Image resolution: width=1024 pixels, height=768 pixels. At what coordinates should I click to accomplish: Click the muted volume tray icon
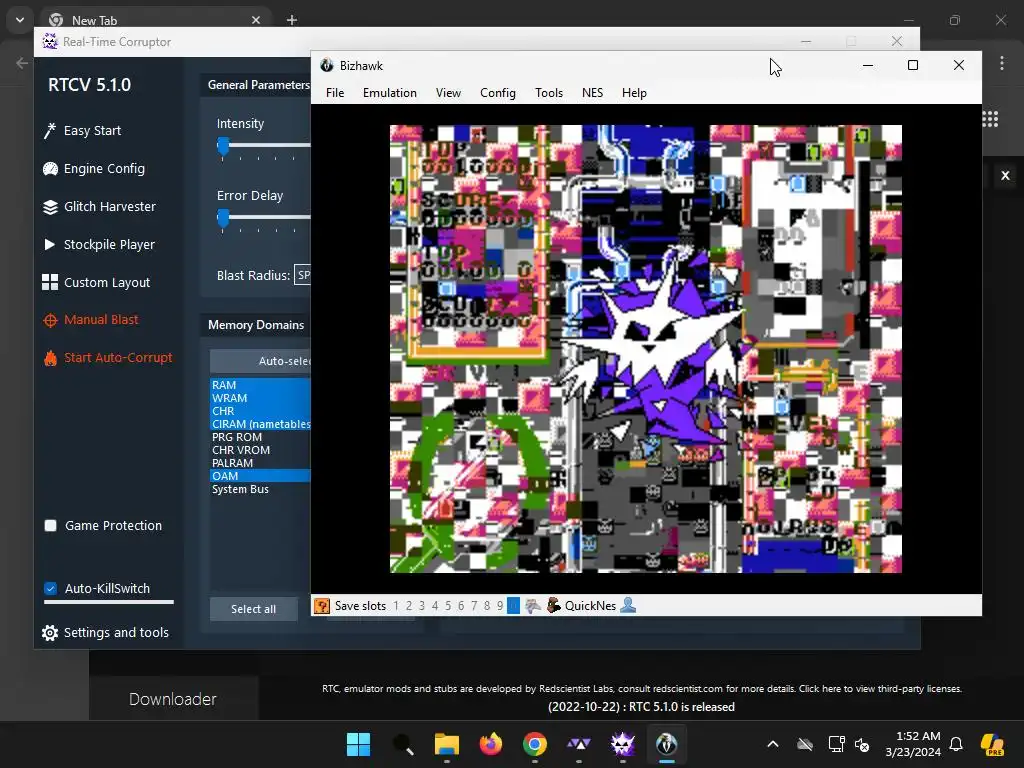click(862, 744)
